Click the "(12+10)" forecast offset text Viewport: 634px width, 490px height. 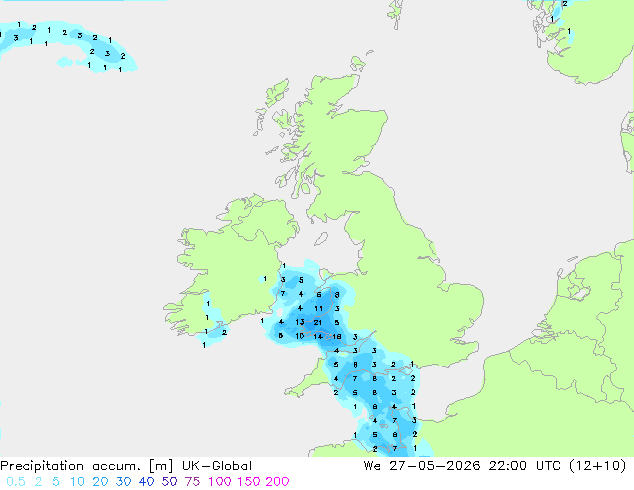(x=597, y=466)
